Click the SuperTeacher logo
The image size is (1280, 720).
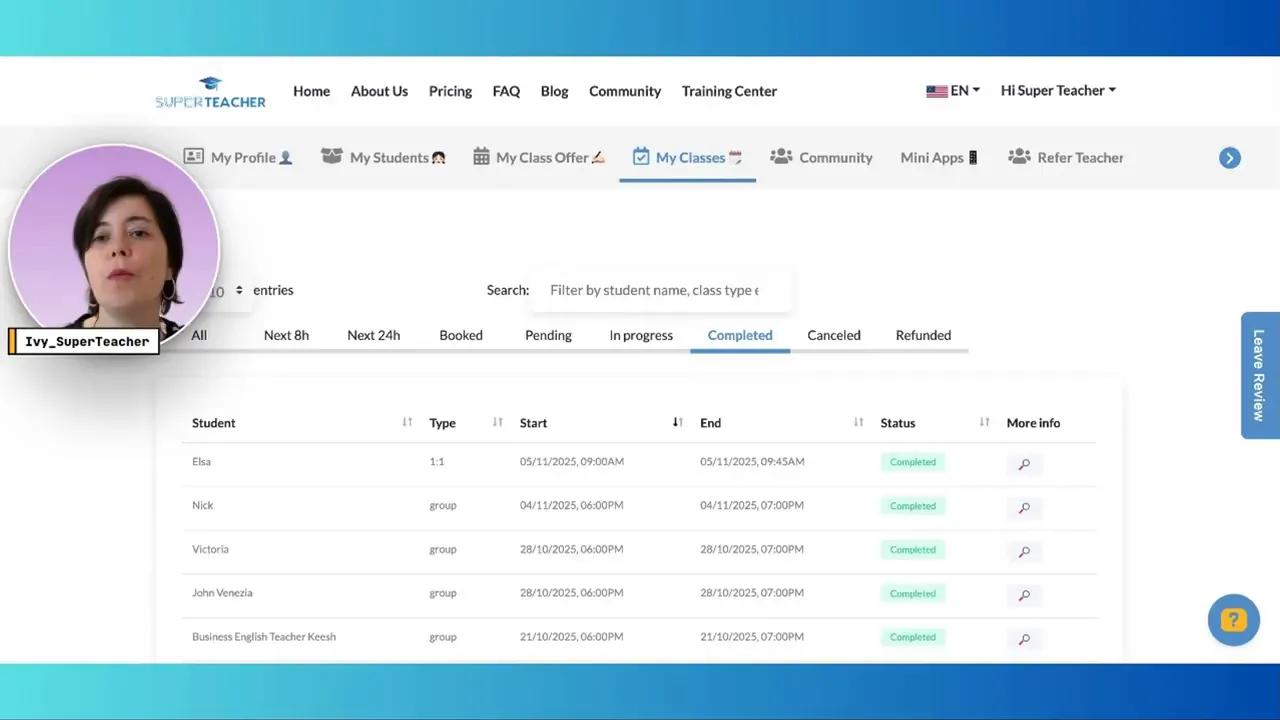pyautogui.click(x=210, y=91)
